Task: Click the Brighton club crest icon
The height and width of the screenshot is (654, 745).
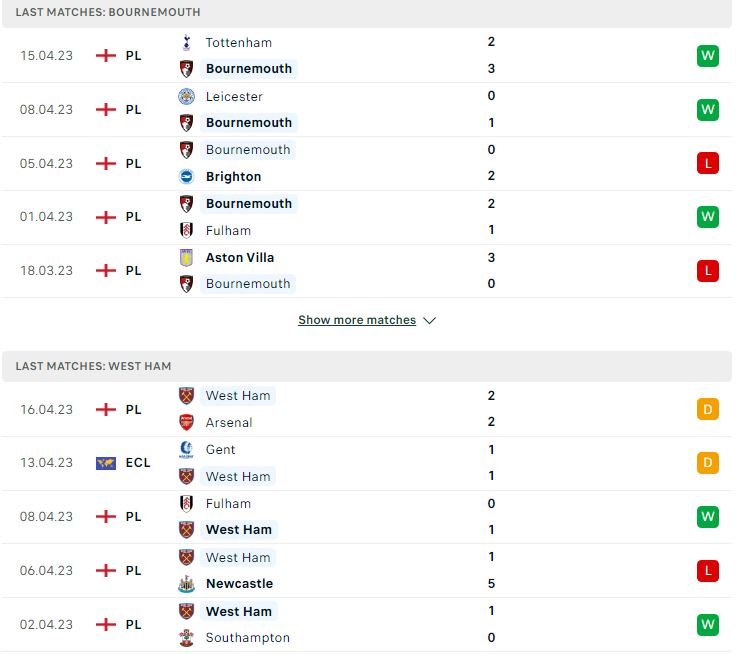Action: coord(186,176)
